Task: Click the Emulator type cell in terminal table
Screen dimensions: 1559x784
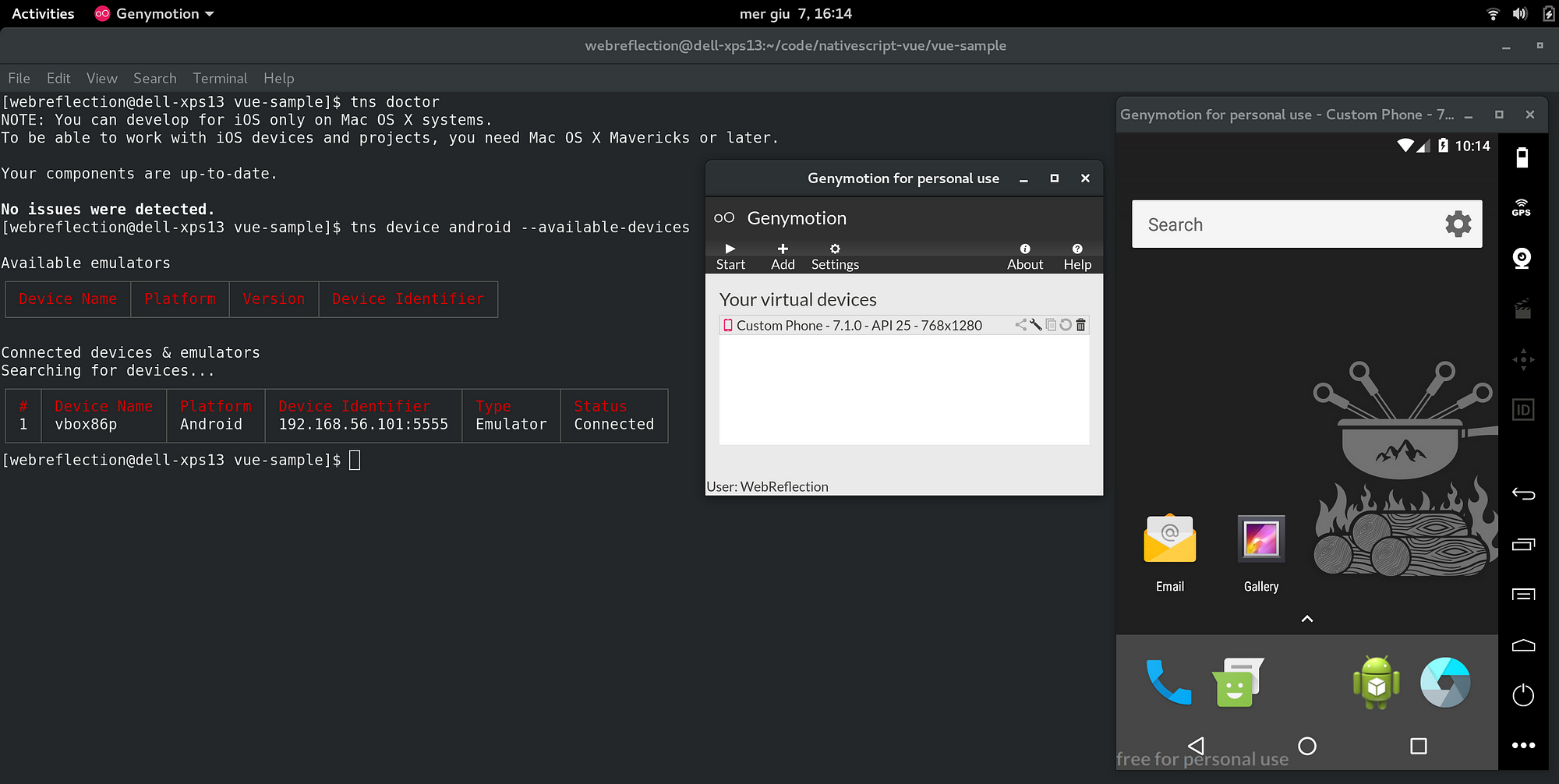Action: (x=511, y=424)
